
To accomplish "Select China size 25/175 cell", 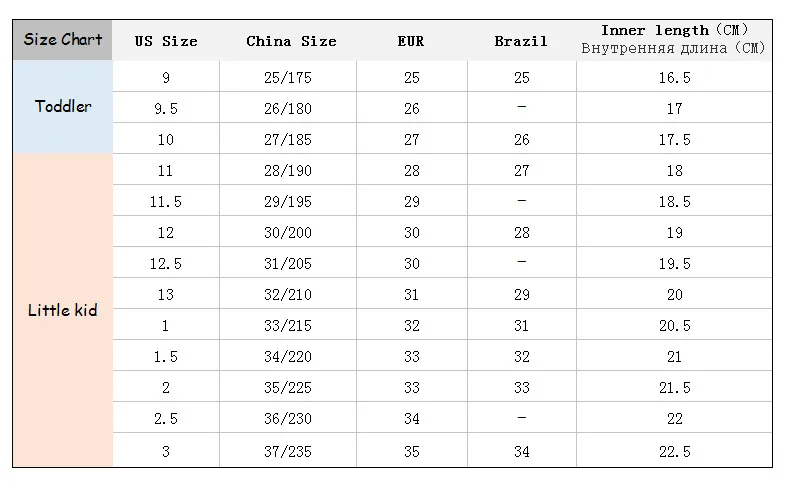I will pos(288,77).
